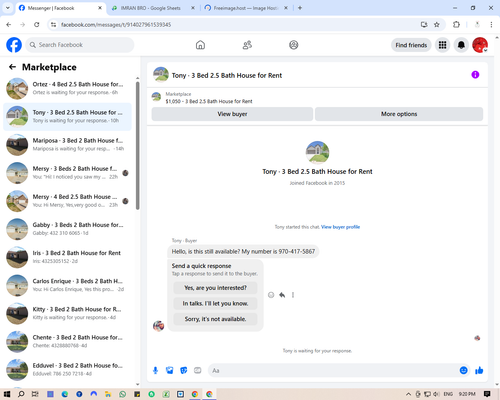Open Gabby 3 Beds 2 Bath conversation
The height and width of the screenshot is (400, 500).
[68, 229]
